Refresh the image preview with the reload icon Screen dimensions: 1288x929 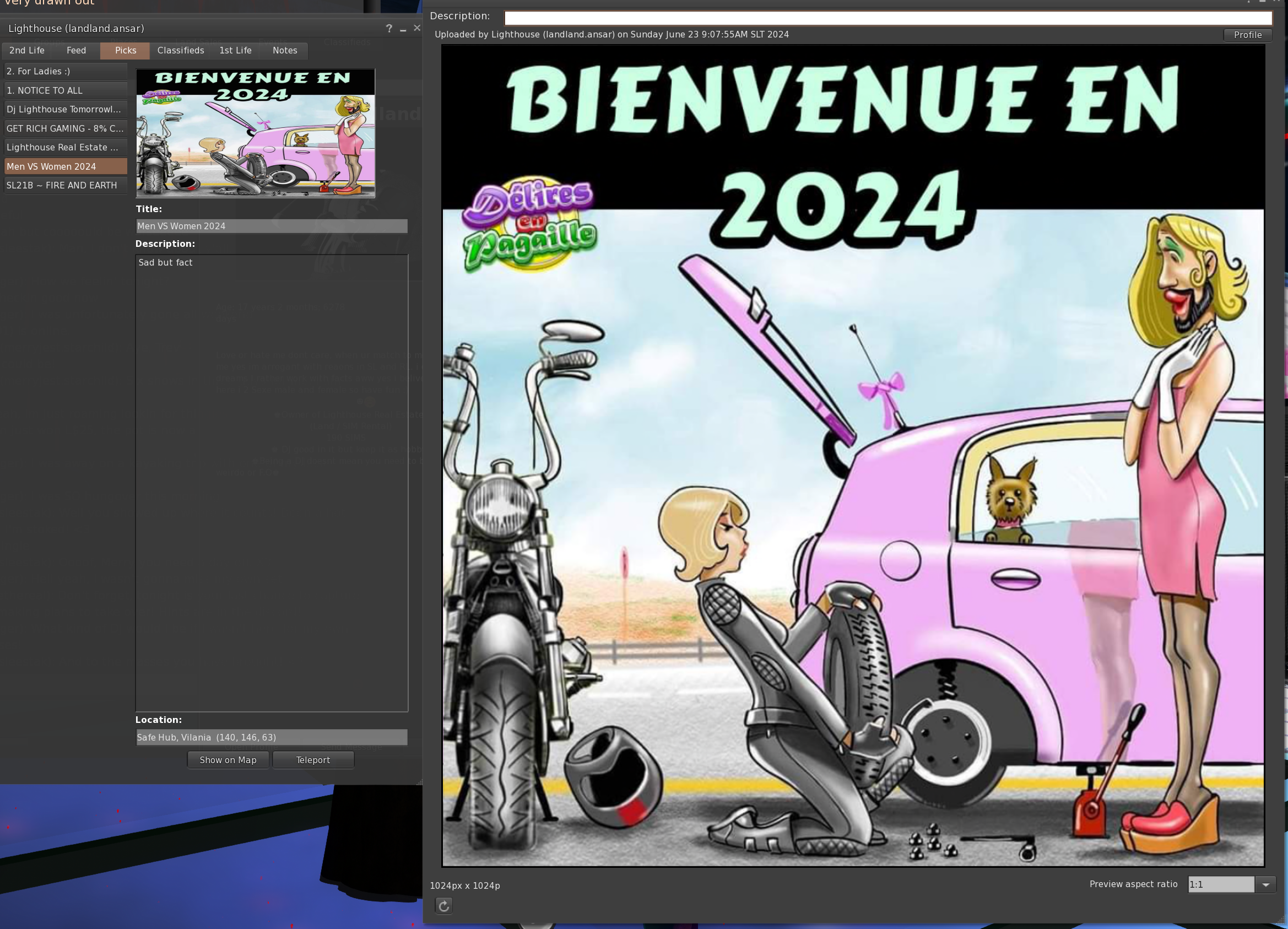point(443,905)
